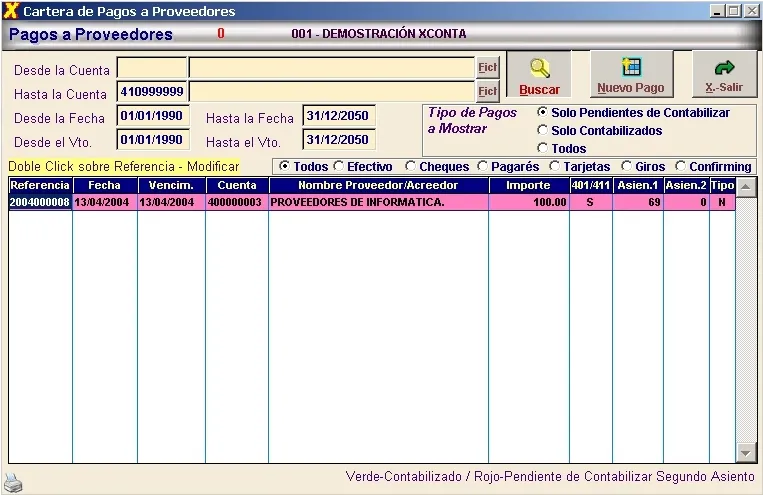Click the Nuevo Pago grid icon button

click(630, 75)
